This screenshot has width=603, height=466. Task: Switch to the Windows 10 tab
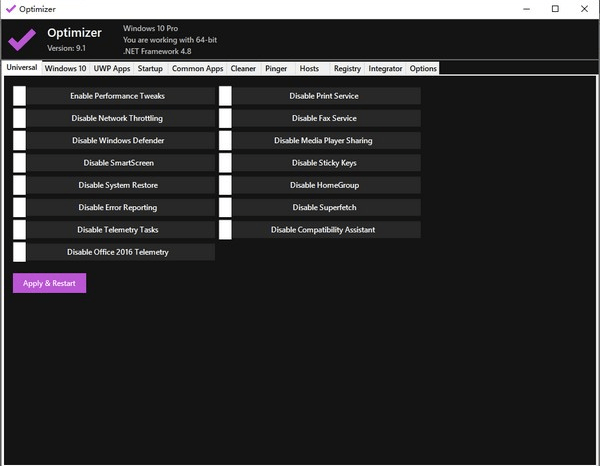(x=65, y=68)
